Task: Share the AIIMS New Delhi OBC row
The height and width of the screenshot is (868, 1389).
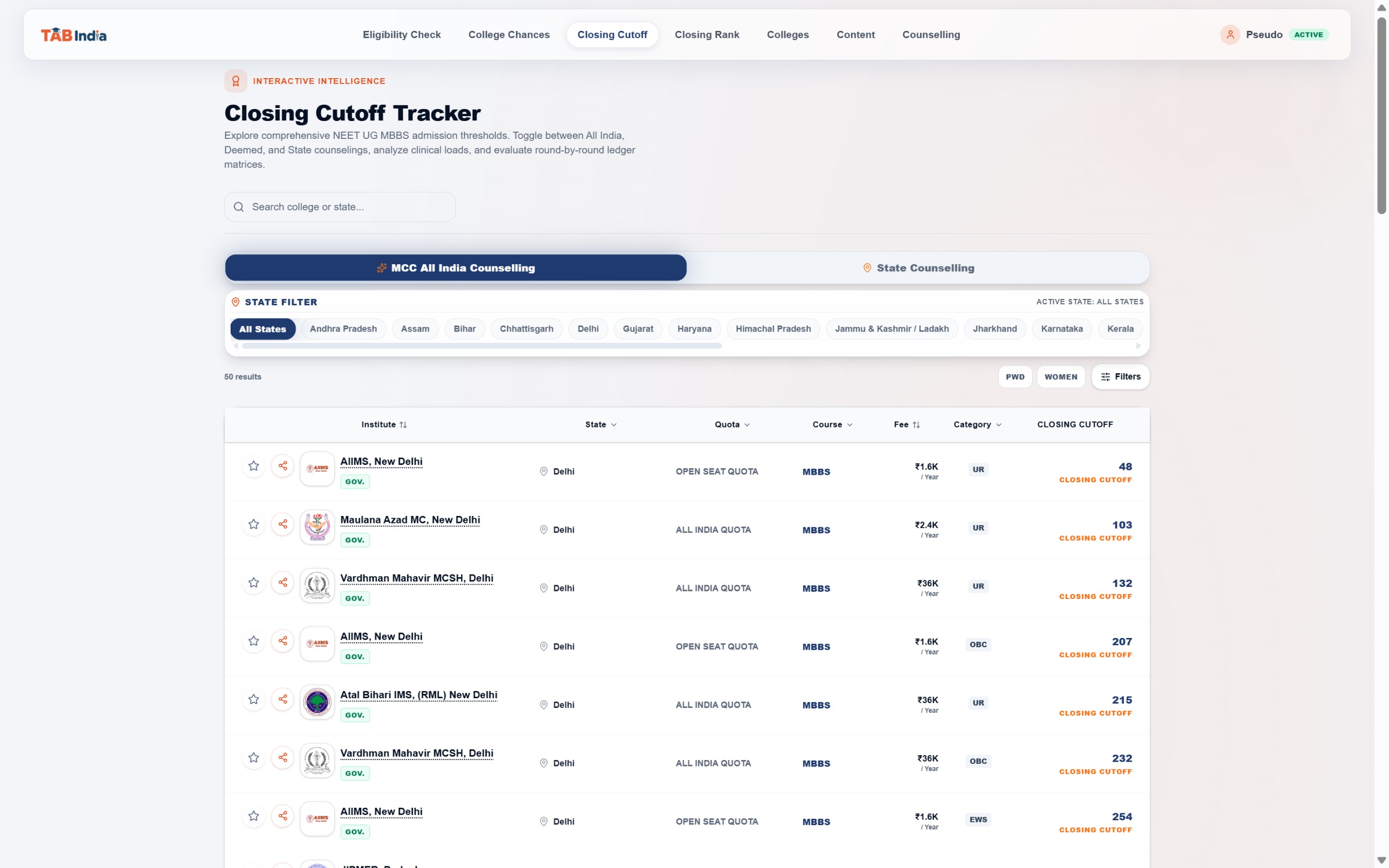Action: click(283, 641)
